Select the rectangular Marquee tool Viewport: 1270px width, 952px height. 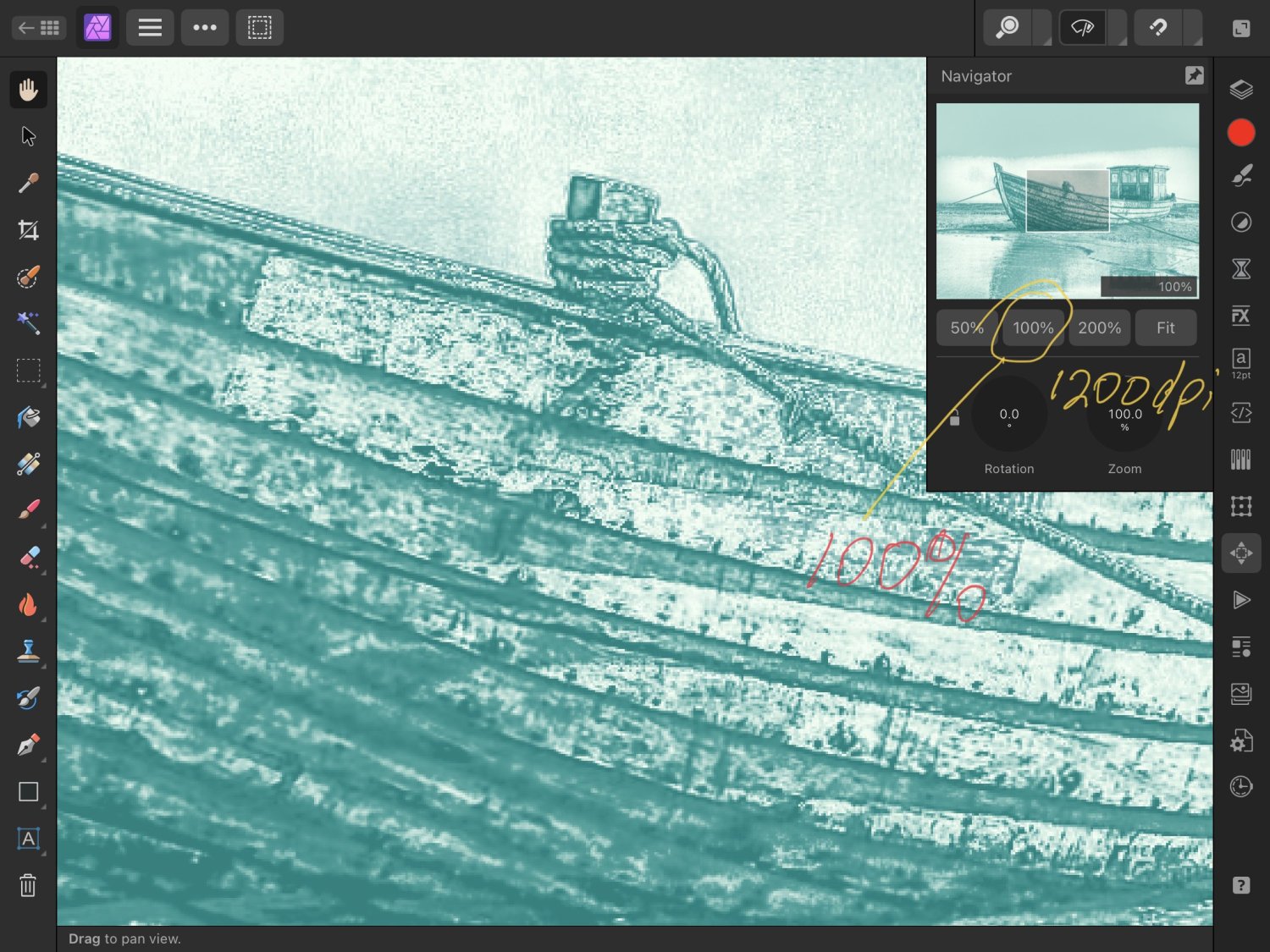tap(28, 370)
